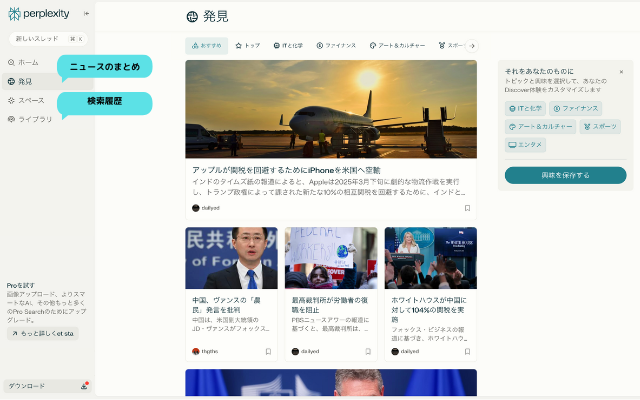Click もっと詳しく Pro upgrade button
The image size is (640, 400).
coord(43,333)
